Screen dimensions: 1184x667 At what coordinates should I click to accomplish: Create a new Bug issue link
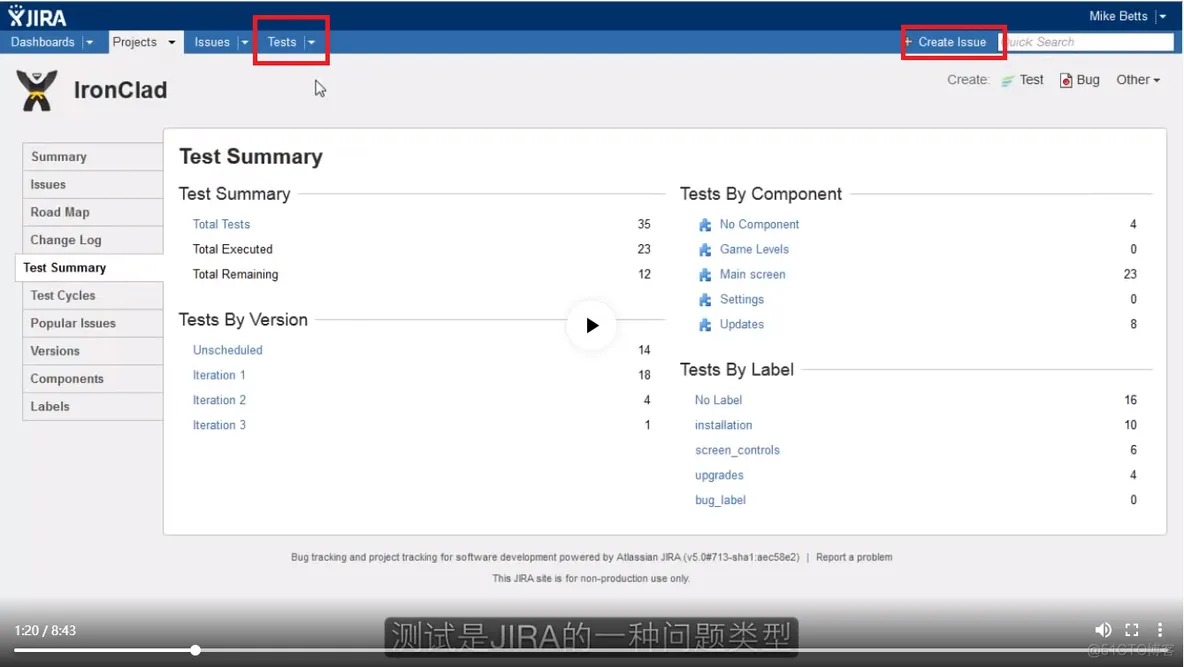(x=1087, y=80)
